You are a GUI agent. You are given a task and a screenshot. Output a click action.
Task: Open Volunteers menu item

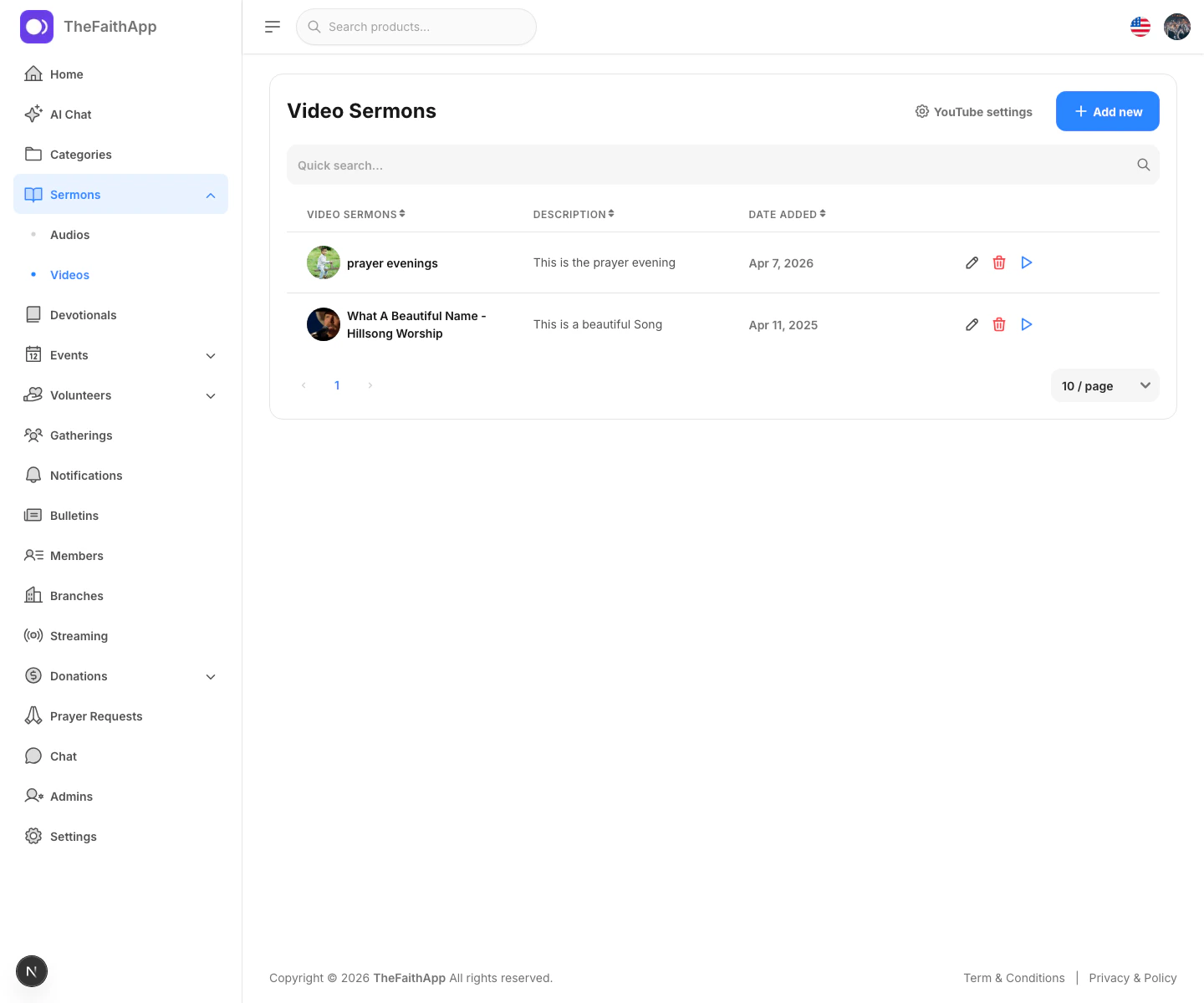tap(120, 395)
